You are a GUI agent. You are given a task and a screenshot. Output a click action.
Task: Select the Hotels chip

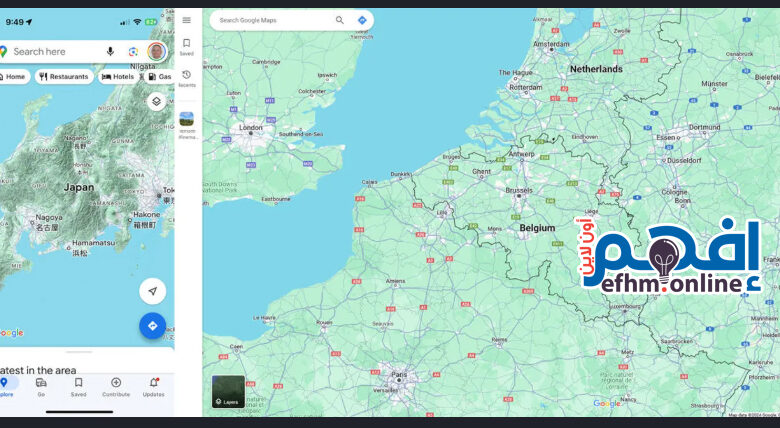(118, 77)
